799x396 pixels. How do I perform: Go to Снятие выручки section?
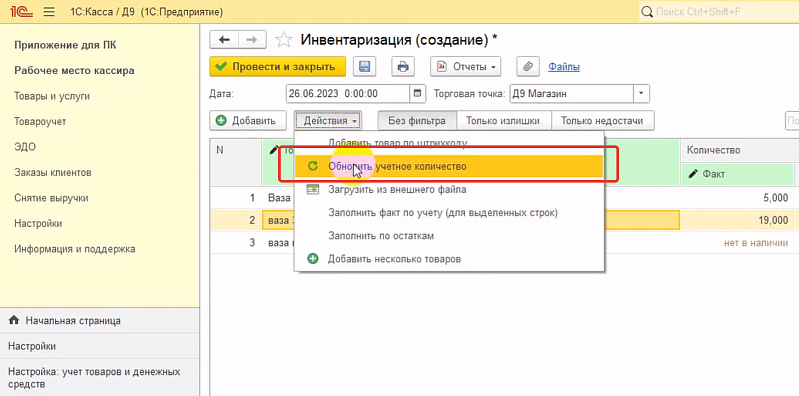51,198
